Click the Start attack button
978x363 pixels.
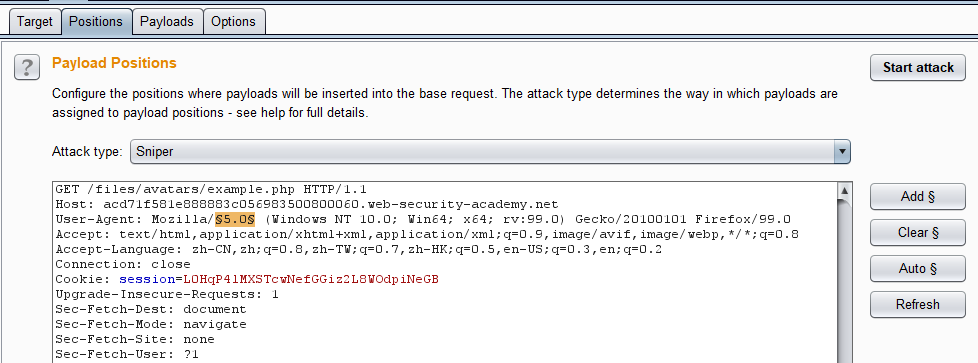pyautogui.click(x=918, y=67)
